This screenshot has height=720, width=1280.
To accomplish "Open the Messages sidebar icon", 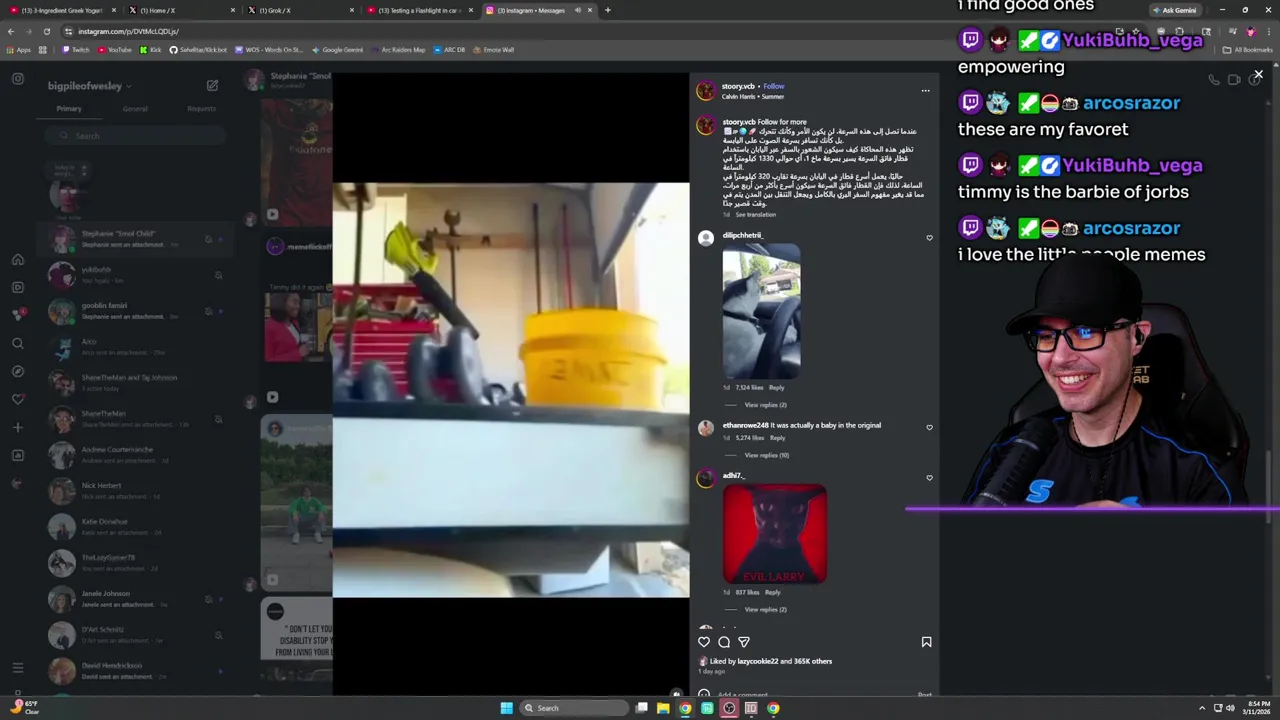I will pos(17,315).
